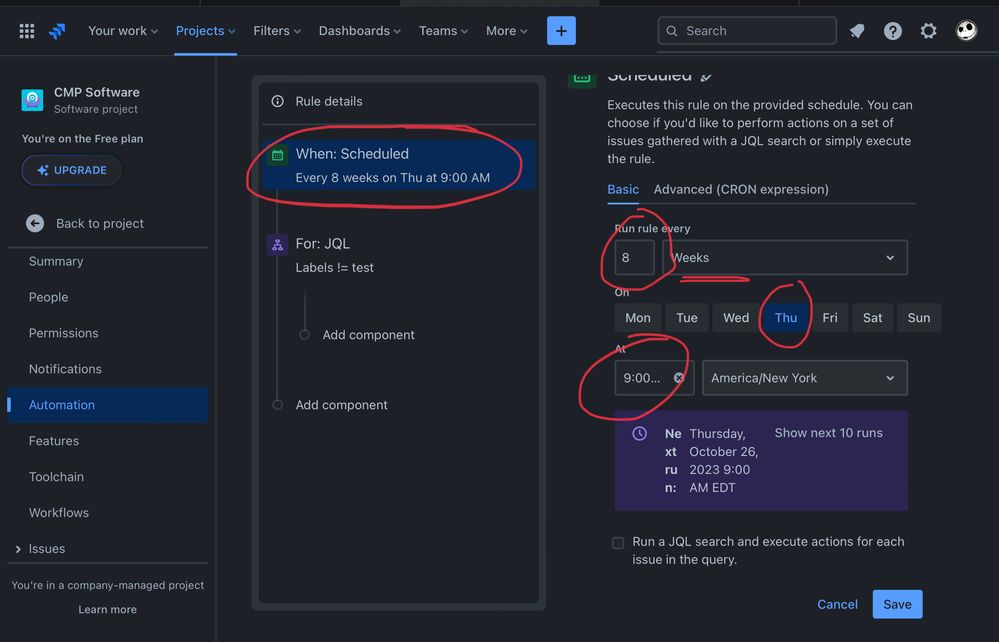
Task: Click the Rule details info icon
Action: point(277,101)
